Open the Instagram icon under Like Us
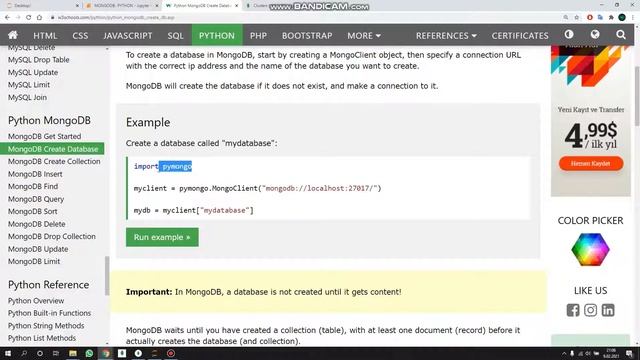640x360 pixels. pos(590,310)
